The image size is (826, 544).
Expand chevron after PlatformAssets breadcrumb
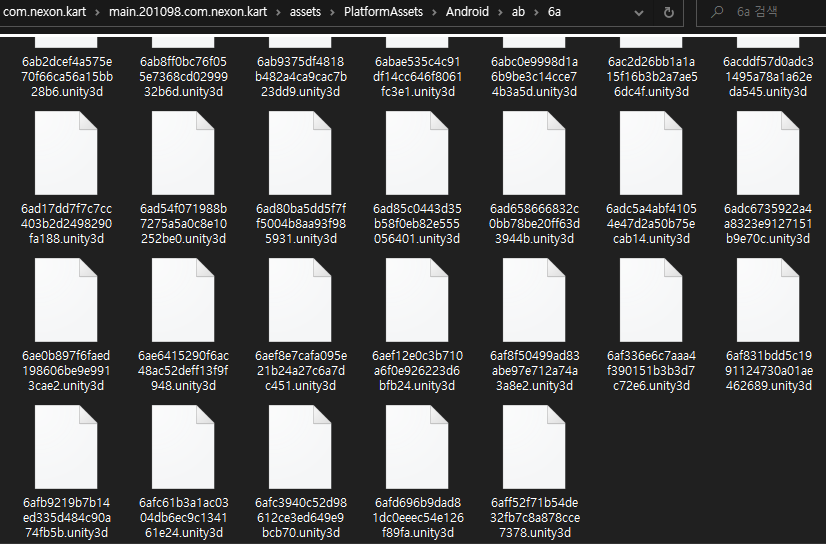[x=435, y=12]
